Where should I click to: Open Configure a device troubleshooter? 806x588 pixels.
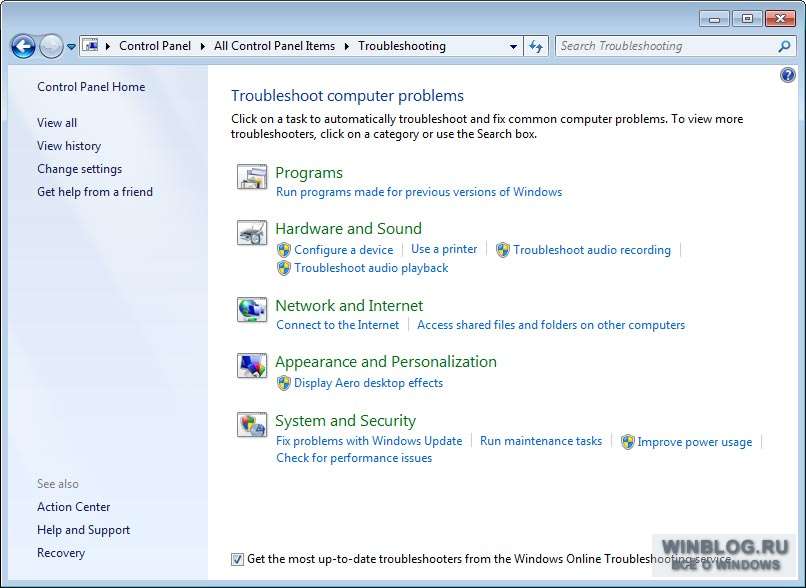click(343, 250)
